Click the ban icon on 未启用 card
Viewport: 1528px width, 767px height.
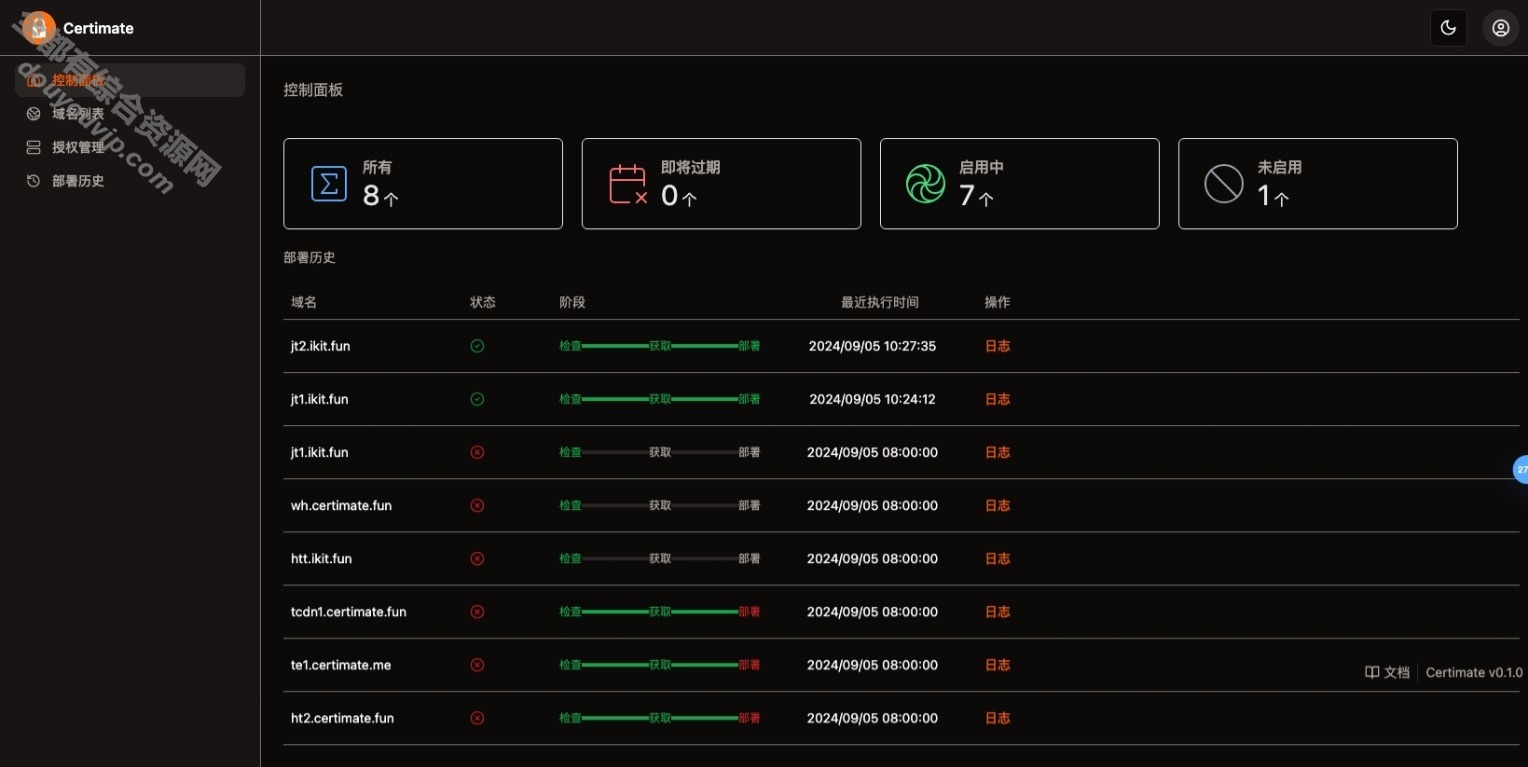pos(1223,184)
